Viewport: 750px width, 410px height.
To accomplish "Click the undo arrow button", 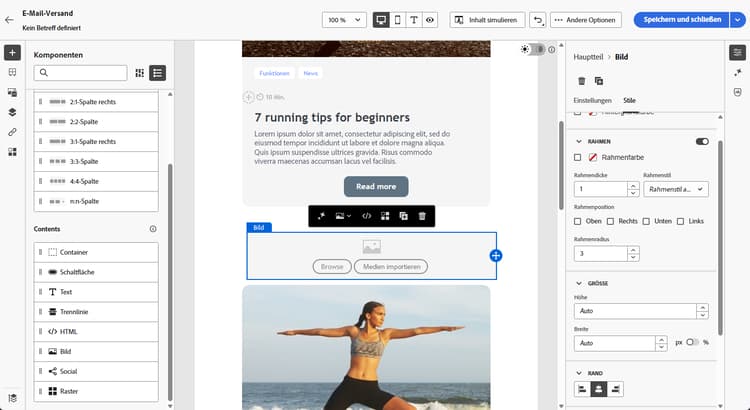I will 538,20.
